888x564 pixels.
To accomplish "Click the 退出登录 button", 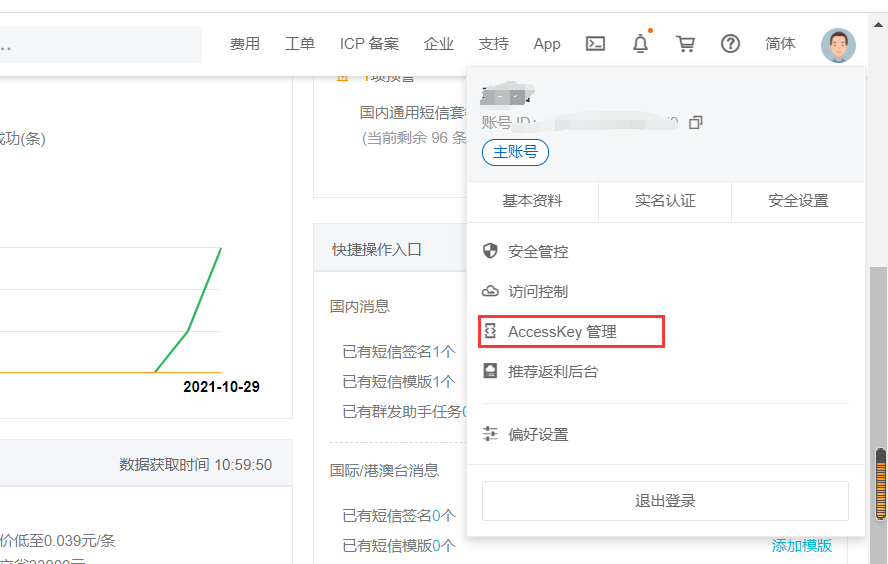I will 665,501.
